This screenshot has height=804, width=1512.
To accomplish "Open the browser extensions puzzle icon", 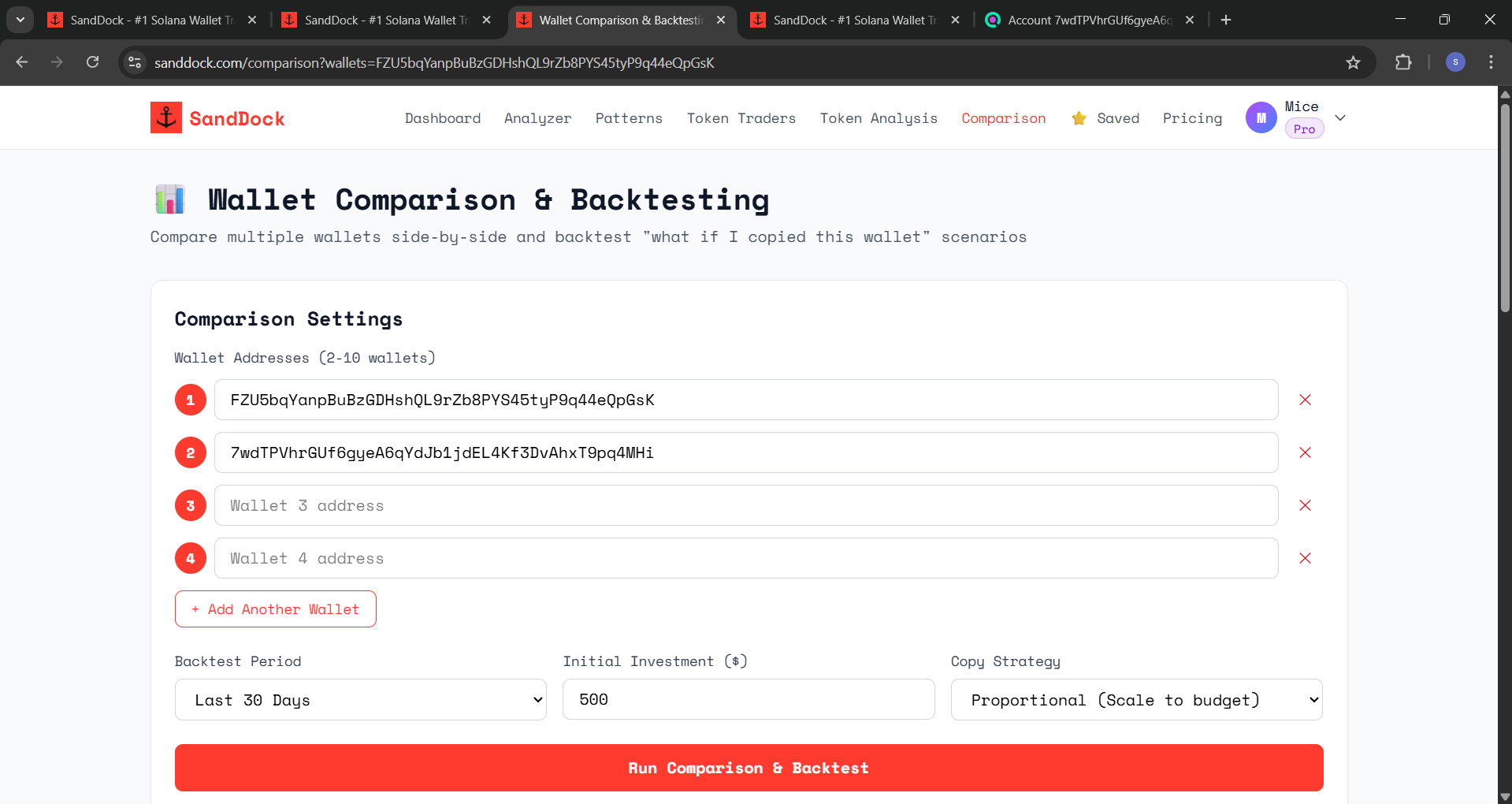I will tap(1403, 62).
